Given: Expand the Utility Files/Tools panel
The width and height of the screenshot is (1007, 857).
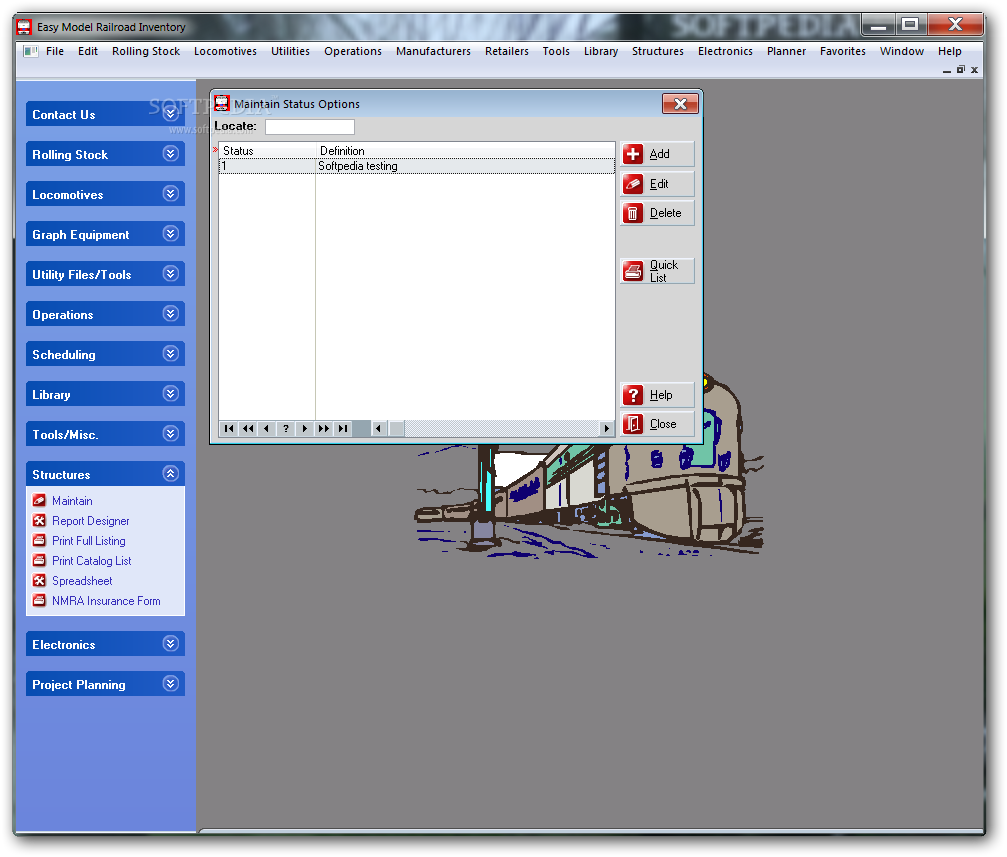Looking at the screenshot, I should [170, 274].
